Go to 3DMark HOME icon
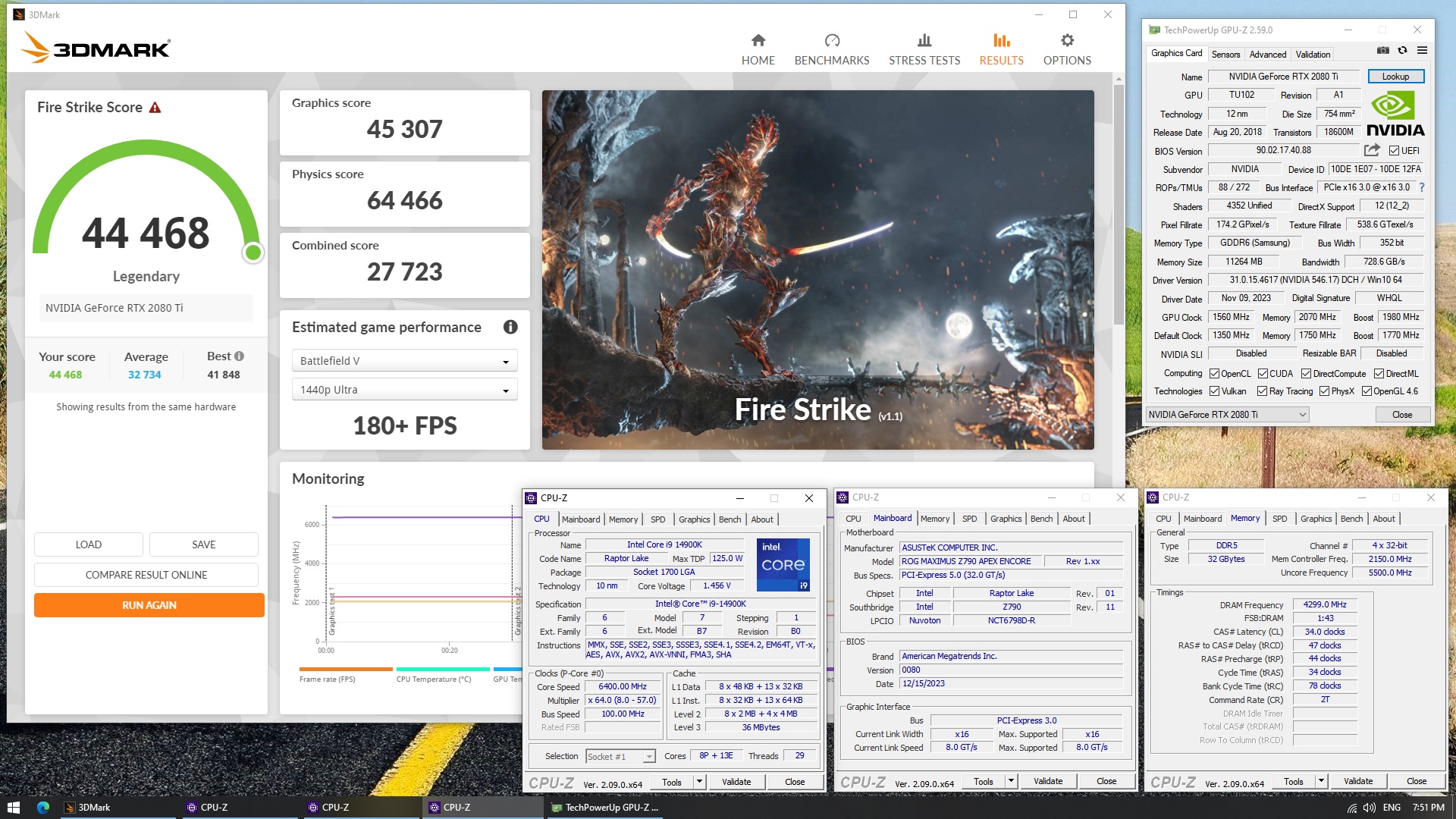Screen dimensions: 1456x819 coord(758,40)
